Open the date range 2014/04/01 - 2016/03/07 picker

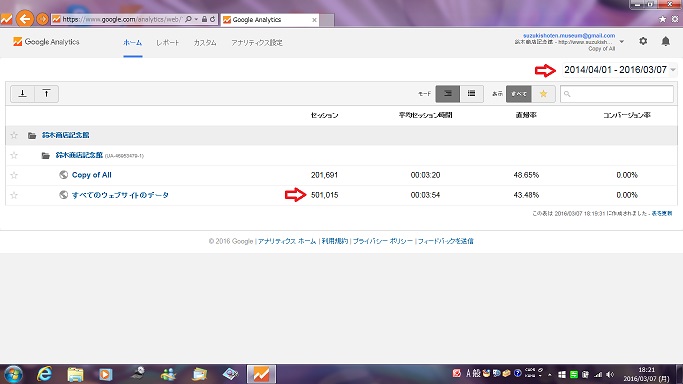click(x=619, y=70)
